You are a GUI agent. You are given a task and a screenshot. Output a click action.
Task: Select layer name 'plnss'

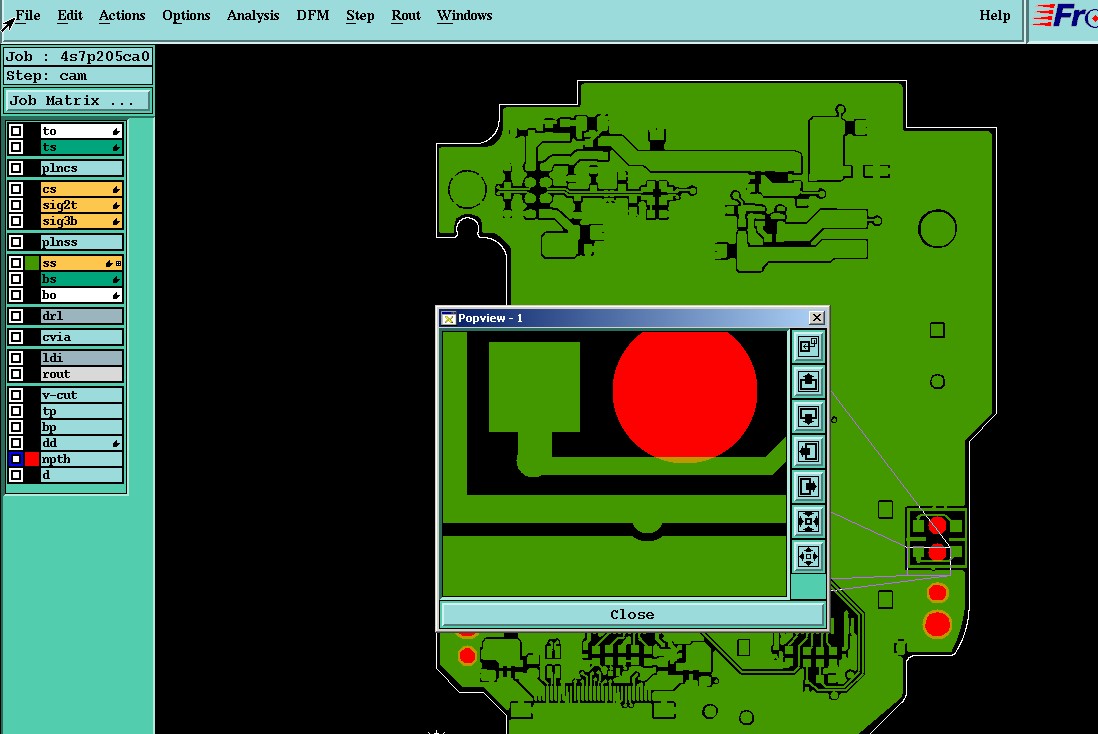pyautogui.click(x=81, y=242)
